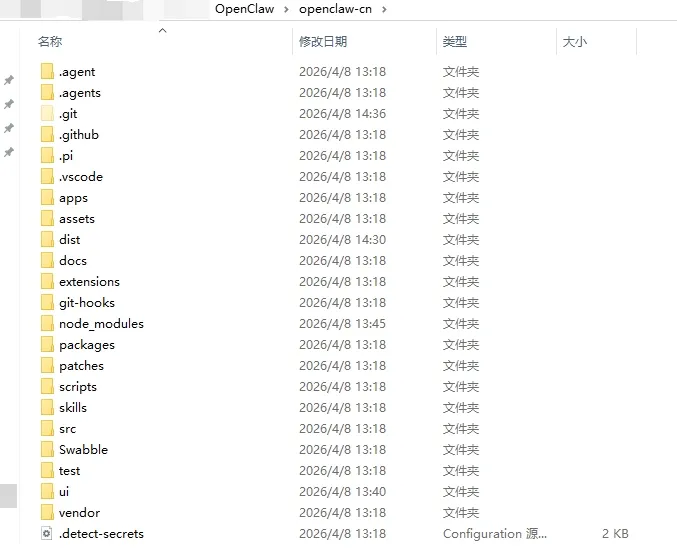Select the packages folder icon

click(x=47, y=345)
